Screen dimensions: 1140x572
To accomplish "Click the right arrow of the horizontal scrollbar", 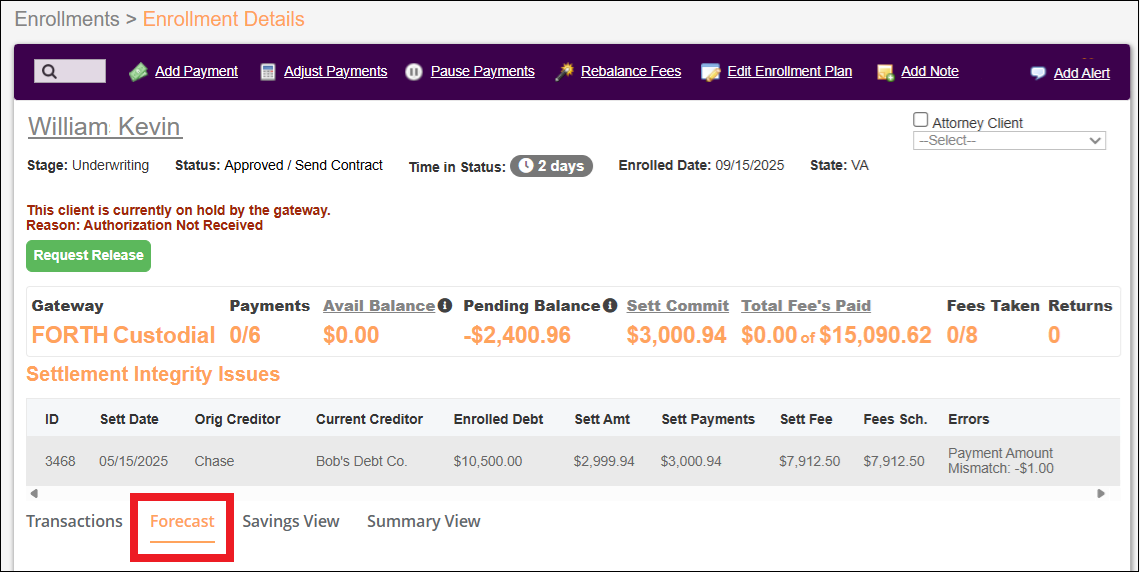I will [x=1101, y=494].
